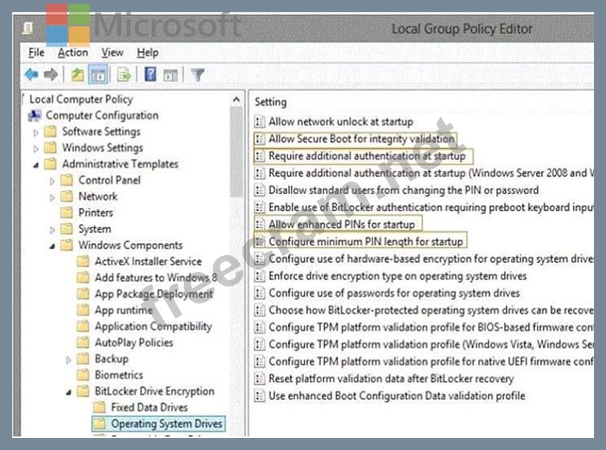The width and height of the screenshot is (606, 450).
Task: Open the View menu
Action: point(112,53)
